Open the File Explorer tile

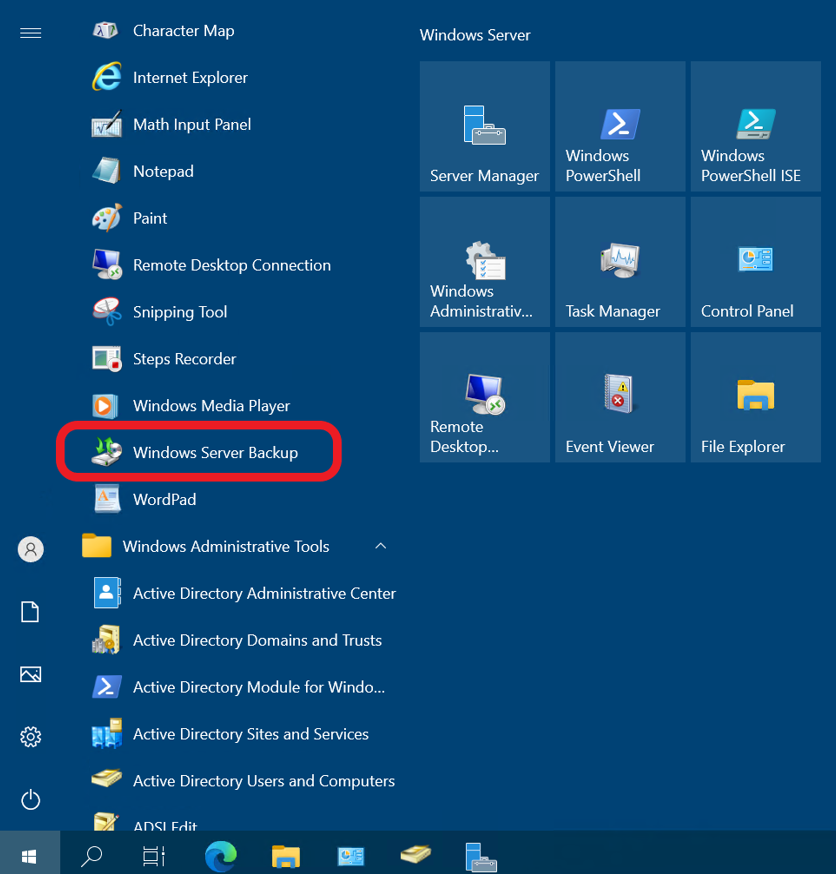coord(755,397)
